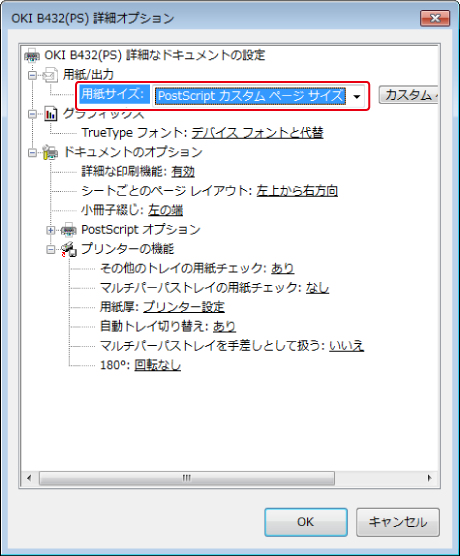
Task: Click the カスタム button beside paper size
Action: point(408,95)
